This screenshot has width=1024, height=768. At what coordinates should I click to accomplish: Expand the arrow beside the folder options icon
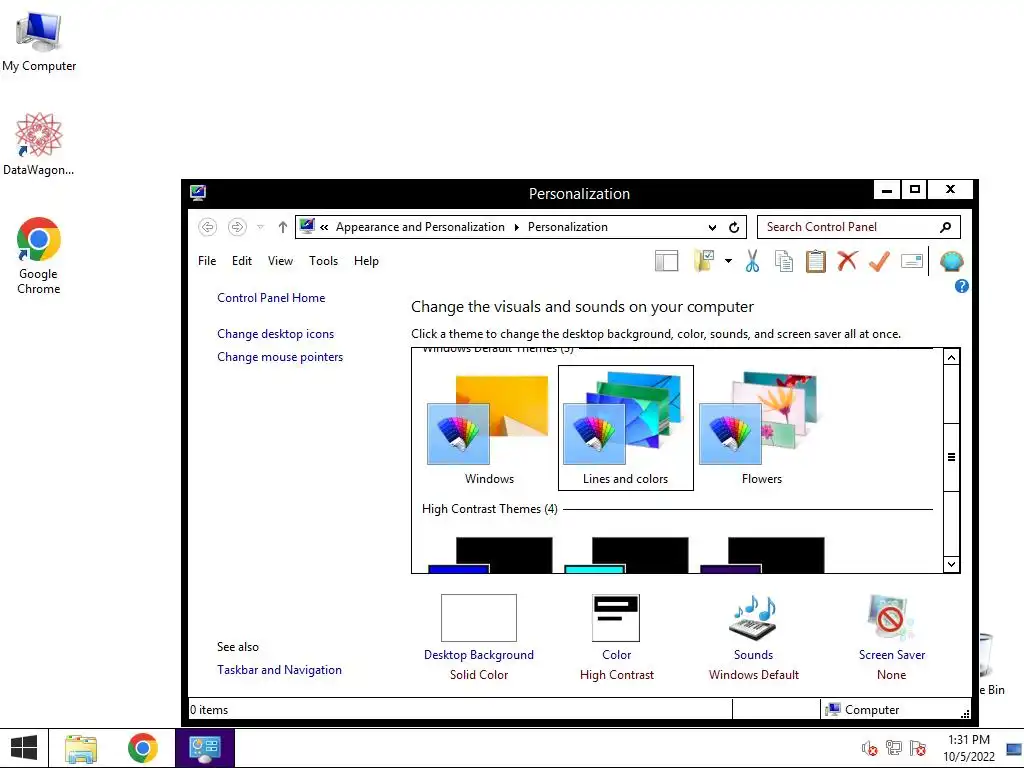click(728, 261)
